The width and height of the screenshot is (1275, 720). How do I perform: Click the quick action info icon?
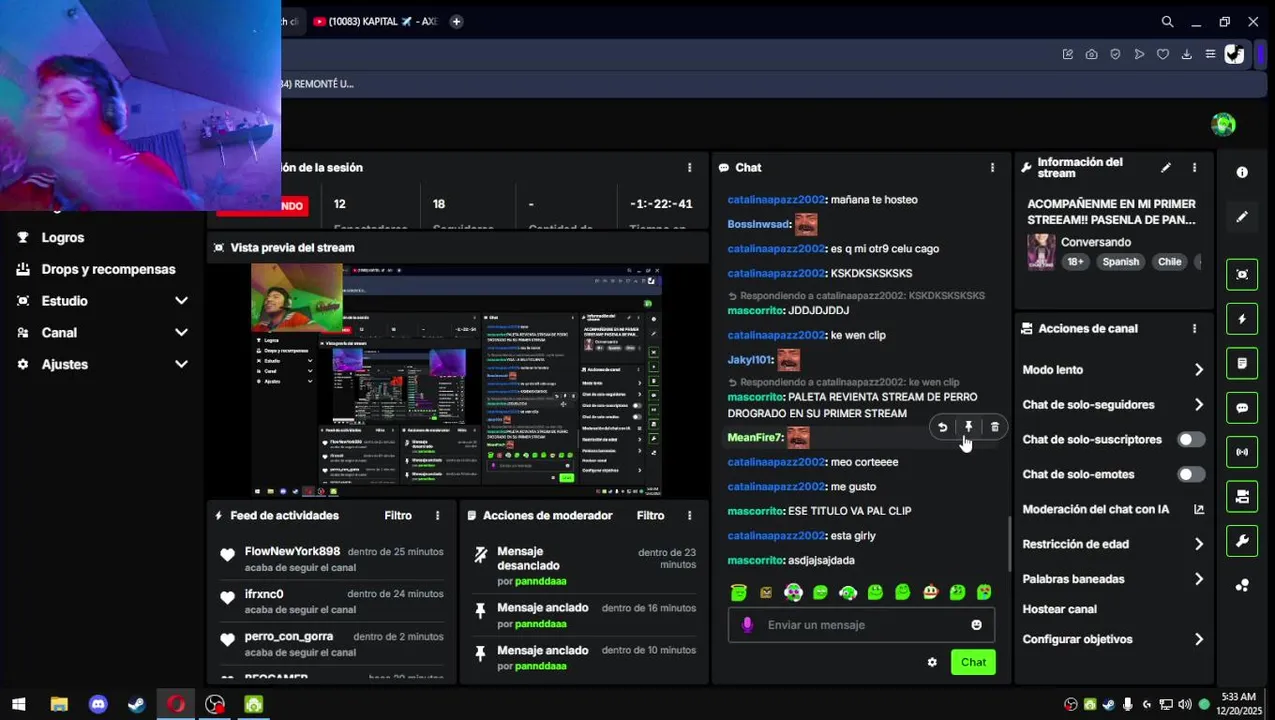coord(1242,173)
